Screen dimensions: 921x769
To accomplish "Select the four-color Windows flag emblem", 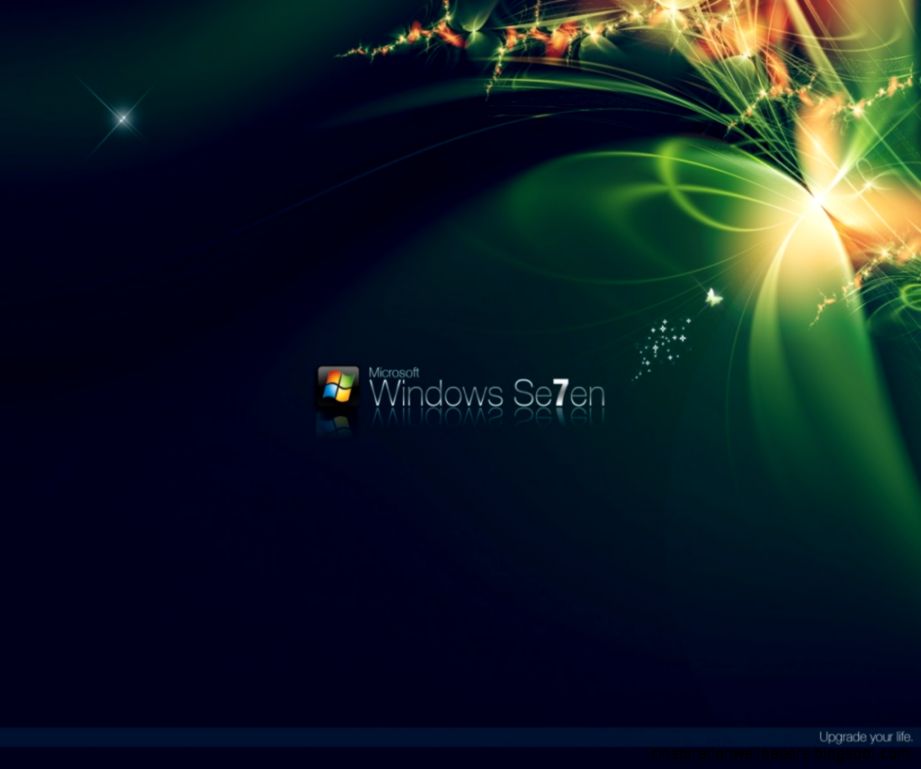I will coord(338,385).
